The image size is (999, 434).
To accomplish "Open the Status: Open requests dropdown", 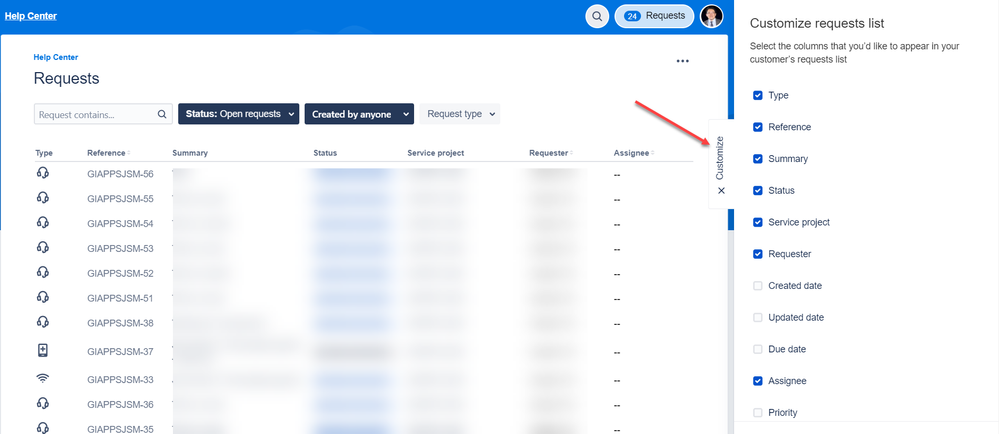I will (x=238, y=114).
